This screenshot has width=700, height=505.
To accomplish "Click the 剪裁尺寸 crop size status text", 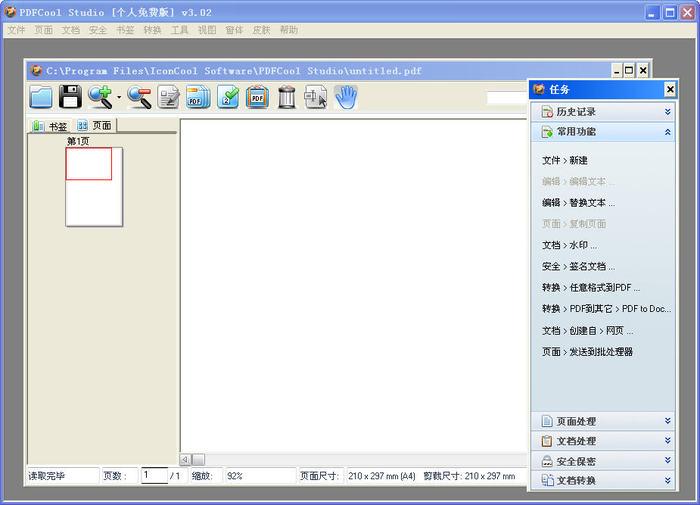I will click(x=469, y=476).
